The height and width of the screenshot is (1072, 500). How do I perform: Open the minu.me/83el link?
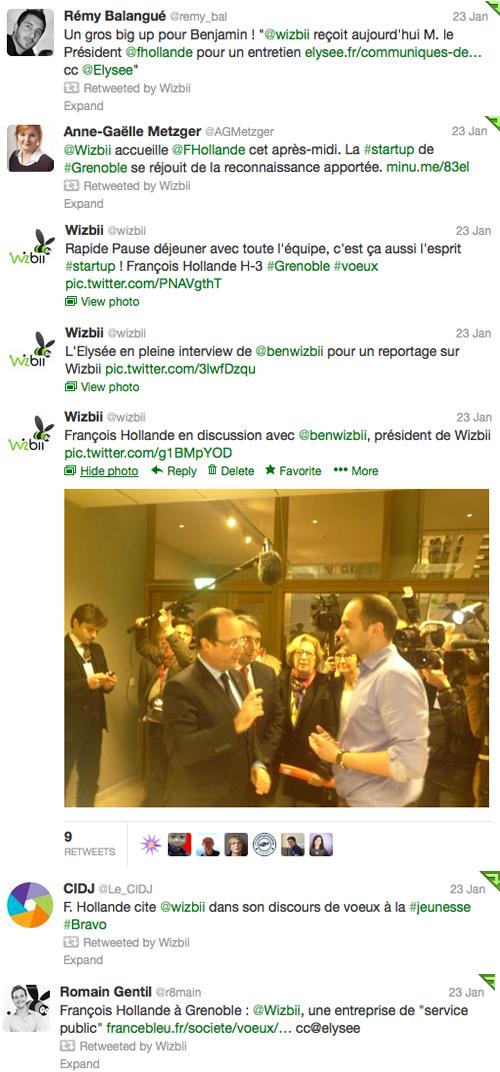[x=427, y=166]
